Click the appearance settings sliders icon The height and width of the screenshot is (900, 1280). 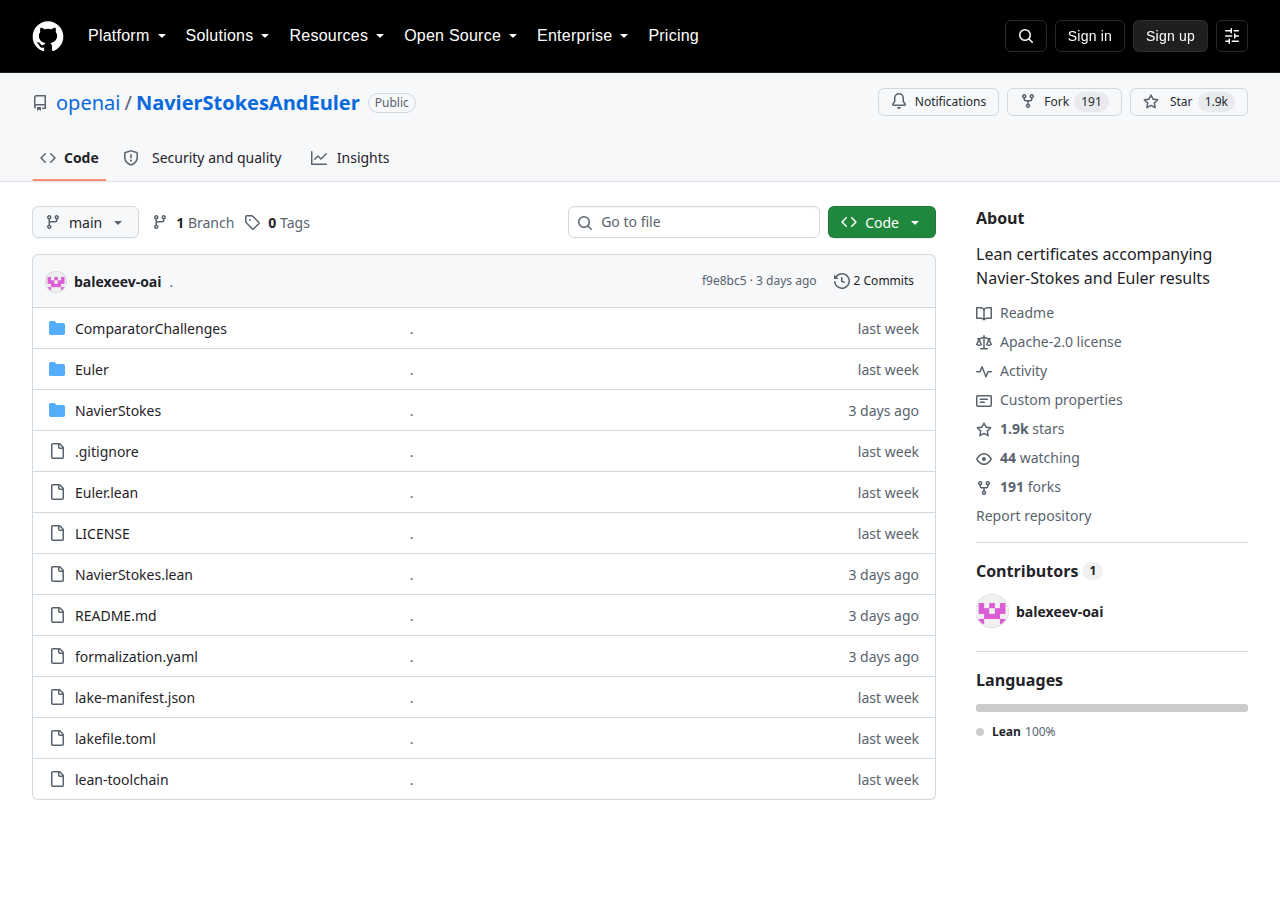click(x=1232, y=36)
